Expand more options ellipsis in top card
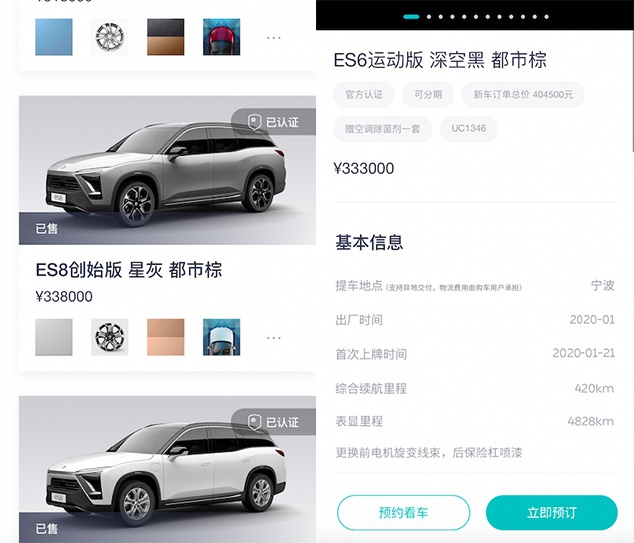 [274, 38]
